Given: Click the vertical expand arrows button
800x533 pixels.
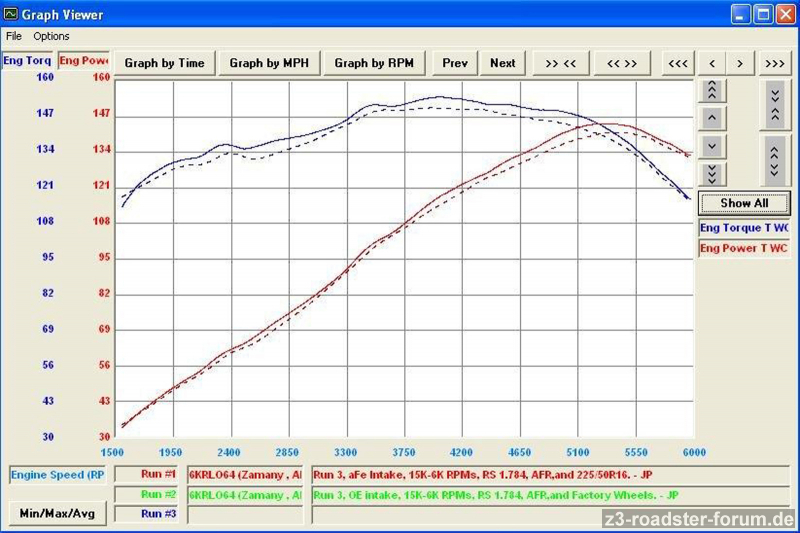Looking at the screenshot, I should 775,160.
